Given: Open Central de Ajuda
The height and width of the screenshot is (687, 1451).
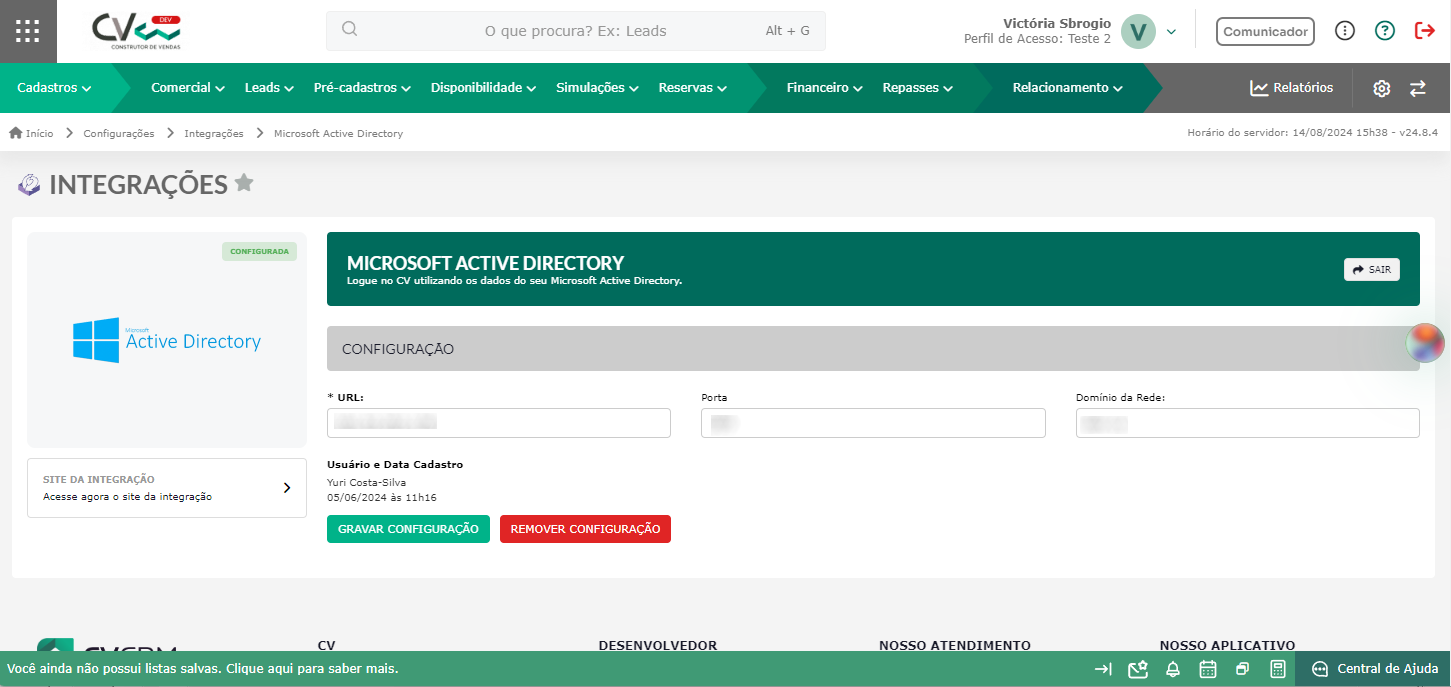Looking at the screenshot, I should click(x=1376, y=669).
